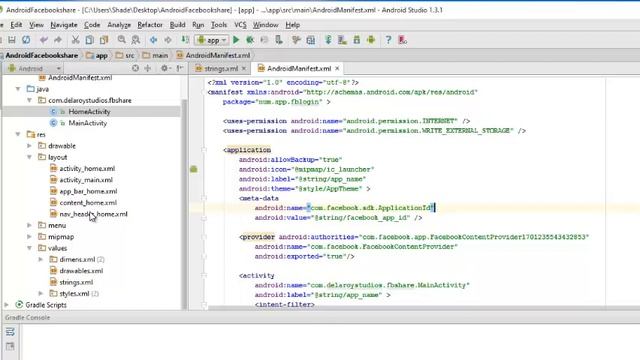Open drawables.xml in values
Viewport: 640px width, 360px height.
point(81,271)
